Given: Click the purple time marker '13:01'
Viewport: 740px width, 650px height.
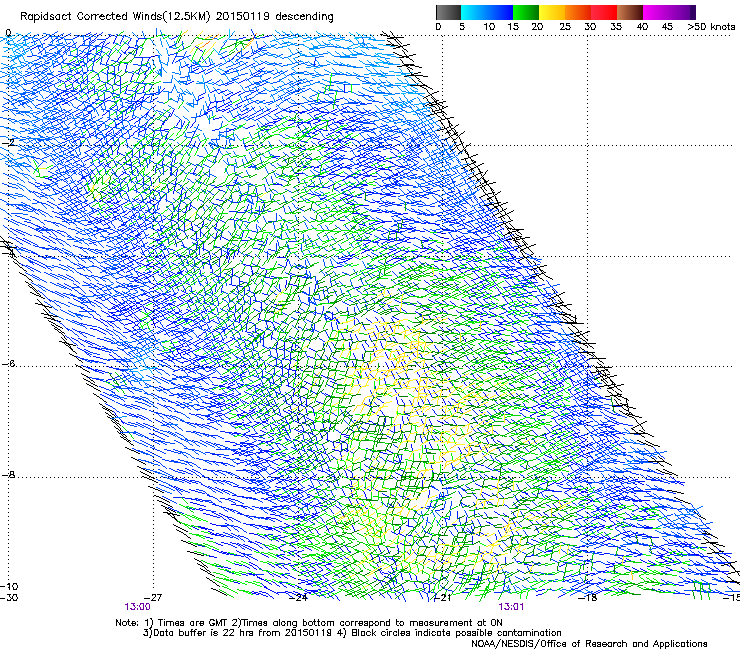Looking at the screenshot, I should pos(511,607).
